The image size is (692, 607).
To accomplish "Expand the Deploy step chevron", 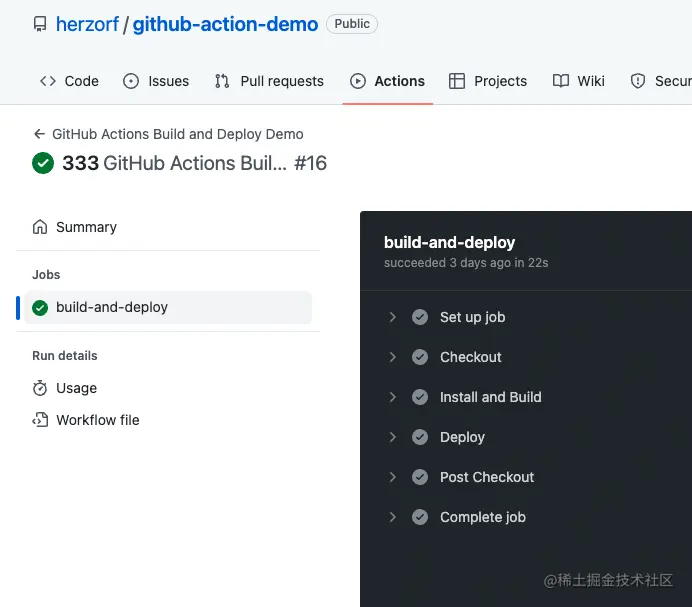I will point(392,437).
